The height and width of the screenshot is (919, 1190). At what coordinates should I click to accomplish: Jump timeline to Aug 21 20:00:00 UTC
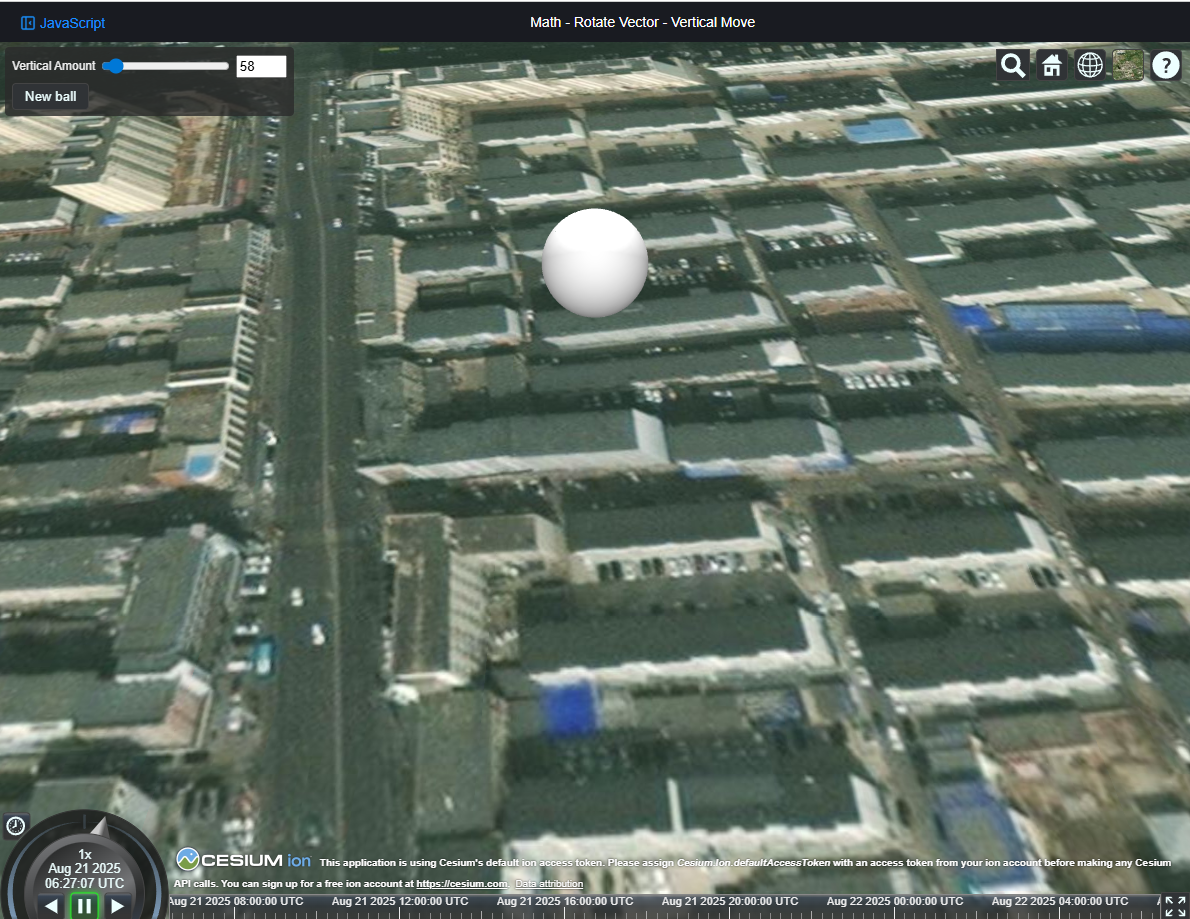coord(730,902)
